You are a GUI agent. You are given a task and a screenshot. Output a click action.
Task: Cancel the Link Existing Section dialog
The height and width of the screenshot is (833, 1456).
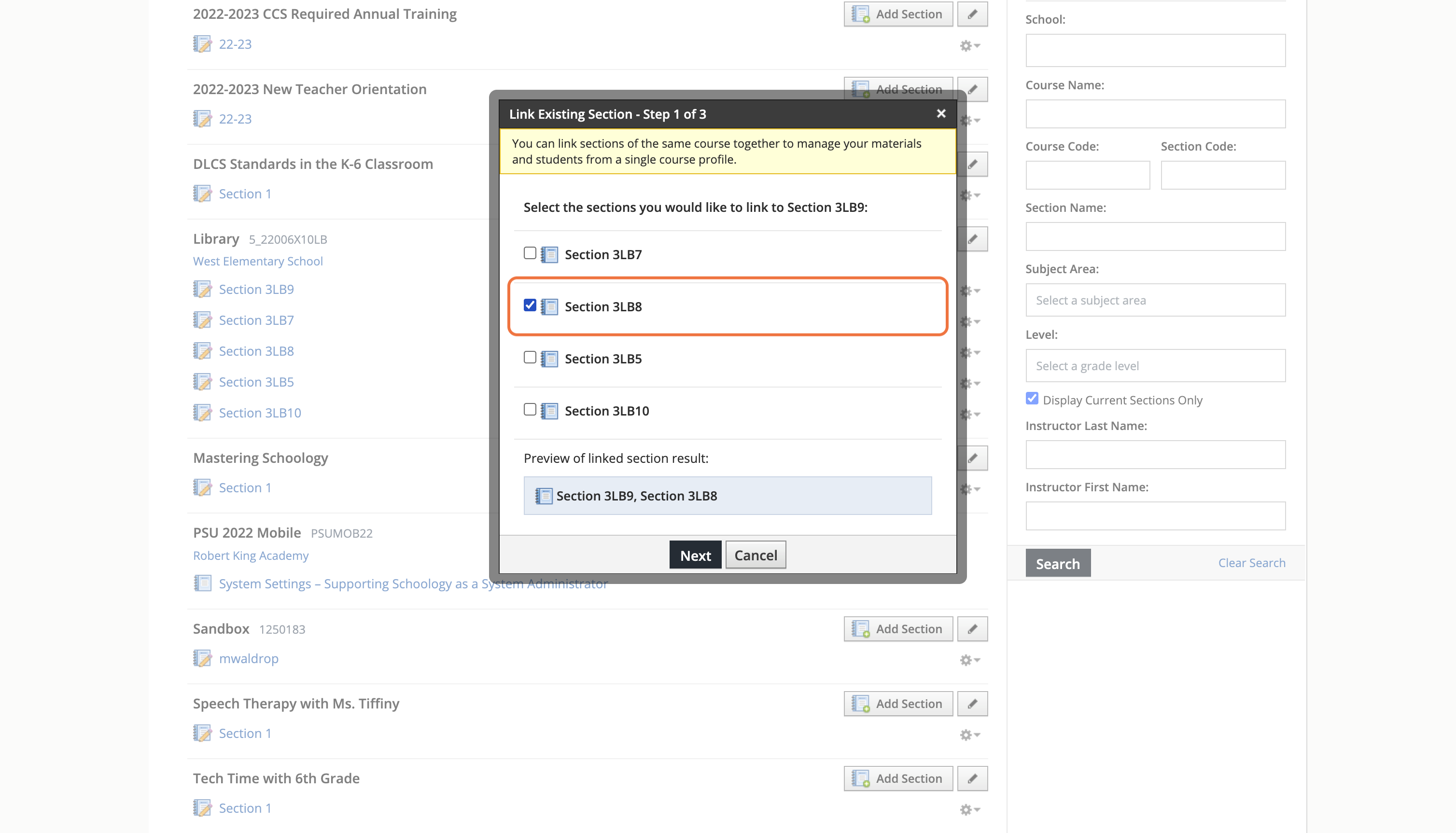click(755, 555)
